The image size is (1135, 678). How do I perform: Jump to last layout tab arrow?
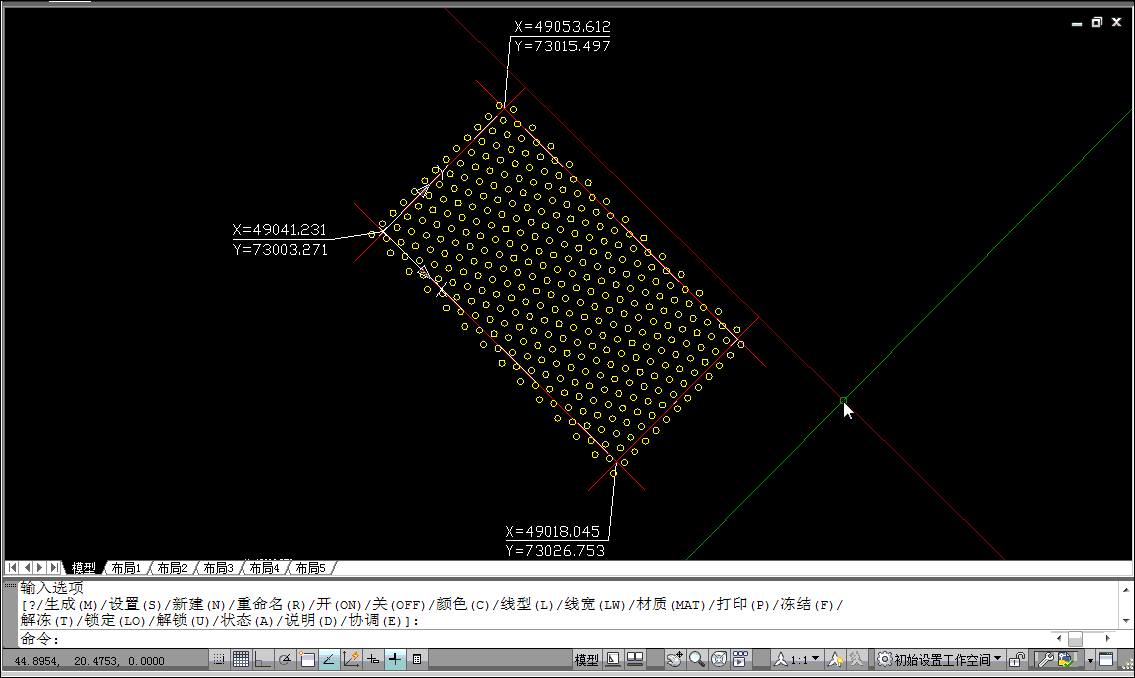(54, 568)
